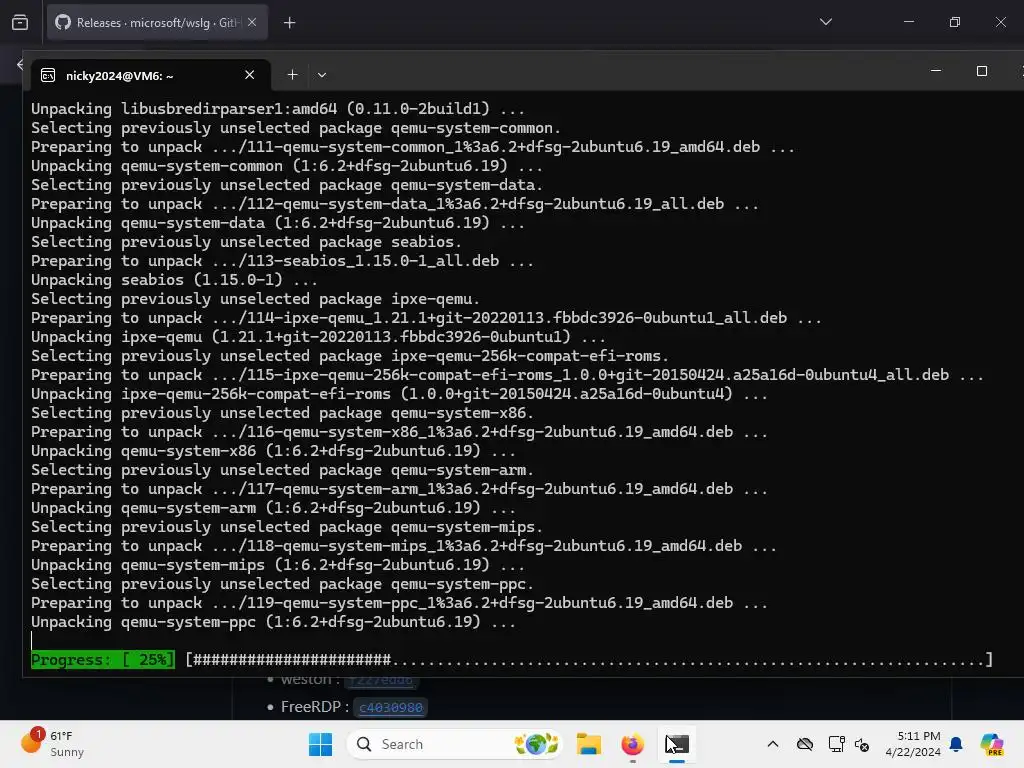Minimize the browser window
This screenshot has height=768, width=1024.
click(x=909, y=22)
